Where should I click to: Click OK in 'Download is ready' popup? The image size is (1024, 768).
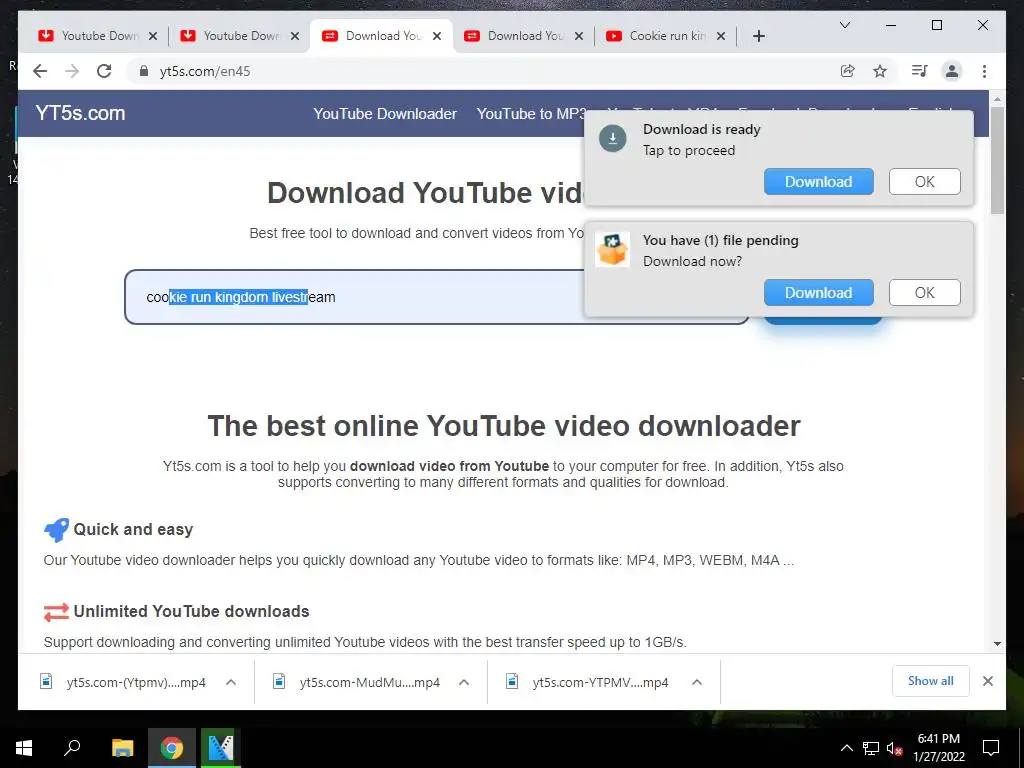click(x=925, y=182)
